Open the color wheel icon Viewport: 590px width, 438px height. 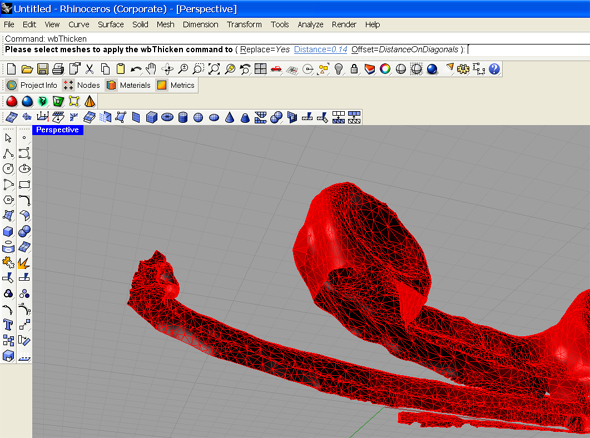click(385, 69)
